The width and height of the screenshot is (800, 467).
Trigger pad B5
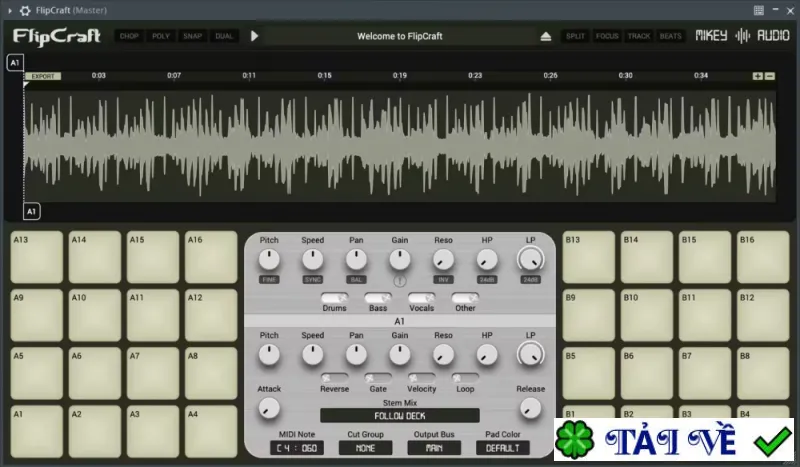(x=589, y=374)
